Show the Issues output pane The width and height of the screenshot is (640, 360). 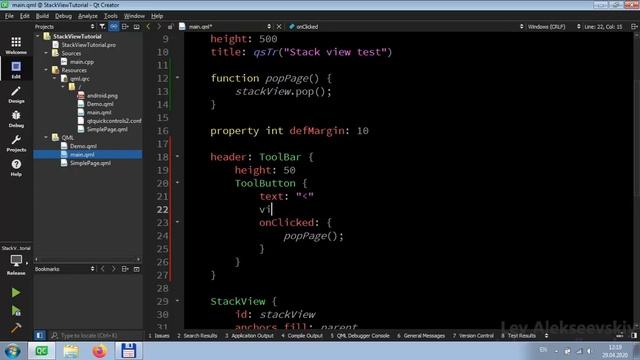tap(159, 336)
